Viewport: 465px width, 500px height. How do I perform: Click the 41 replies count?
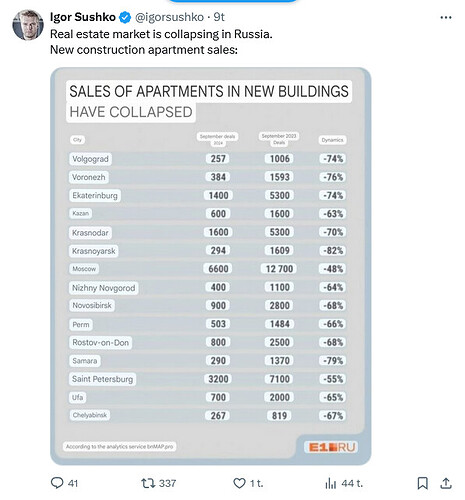pos(73,483)
